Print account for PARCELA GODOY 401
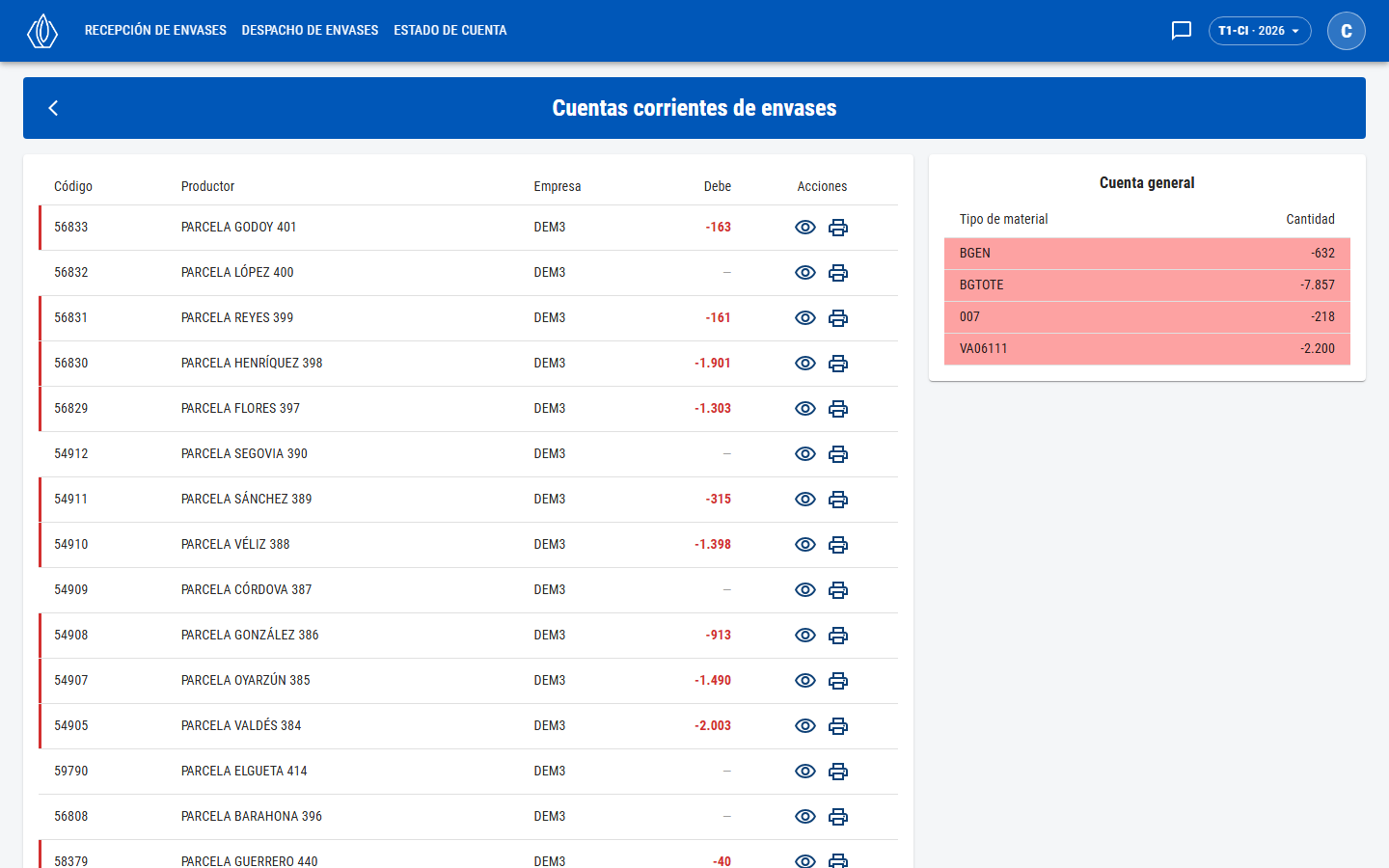The width and height of the screenshot is (1389, 868). [x=838, y=228]
